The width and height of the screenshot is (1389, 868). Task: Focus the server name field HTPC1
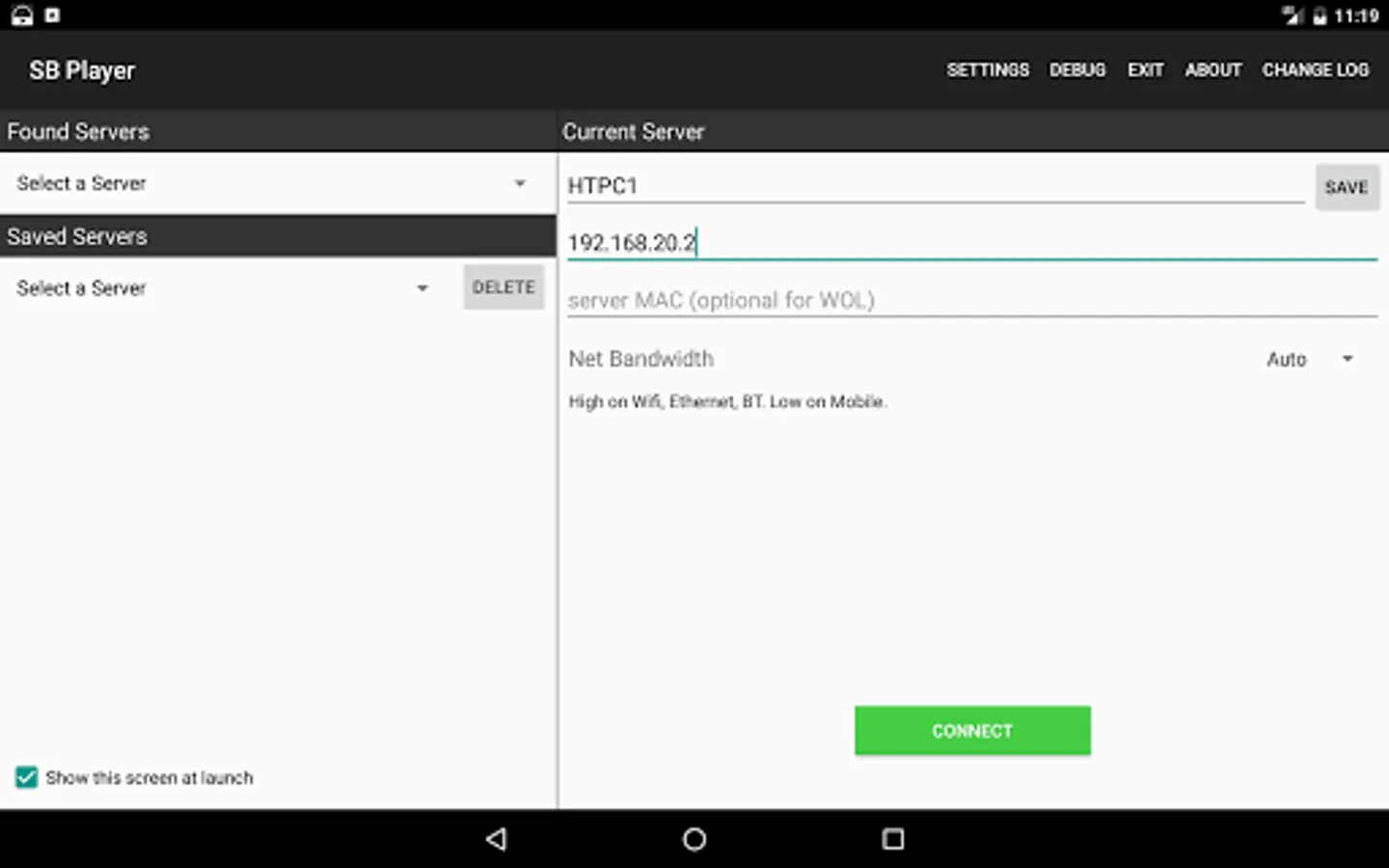(x=936, y=185)
